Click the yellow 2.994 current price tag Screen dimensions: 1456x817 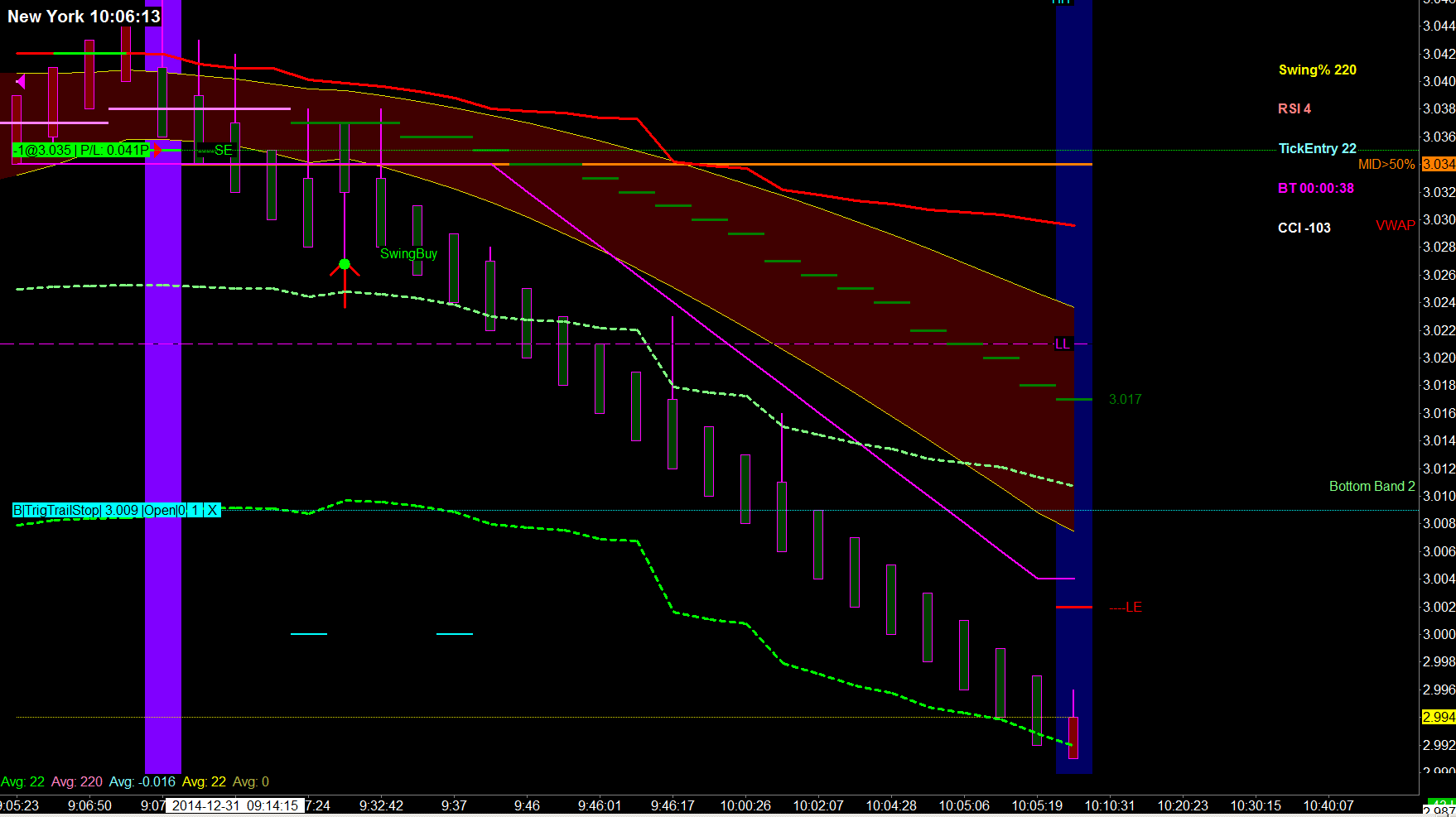[x=1439, y=717]
